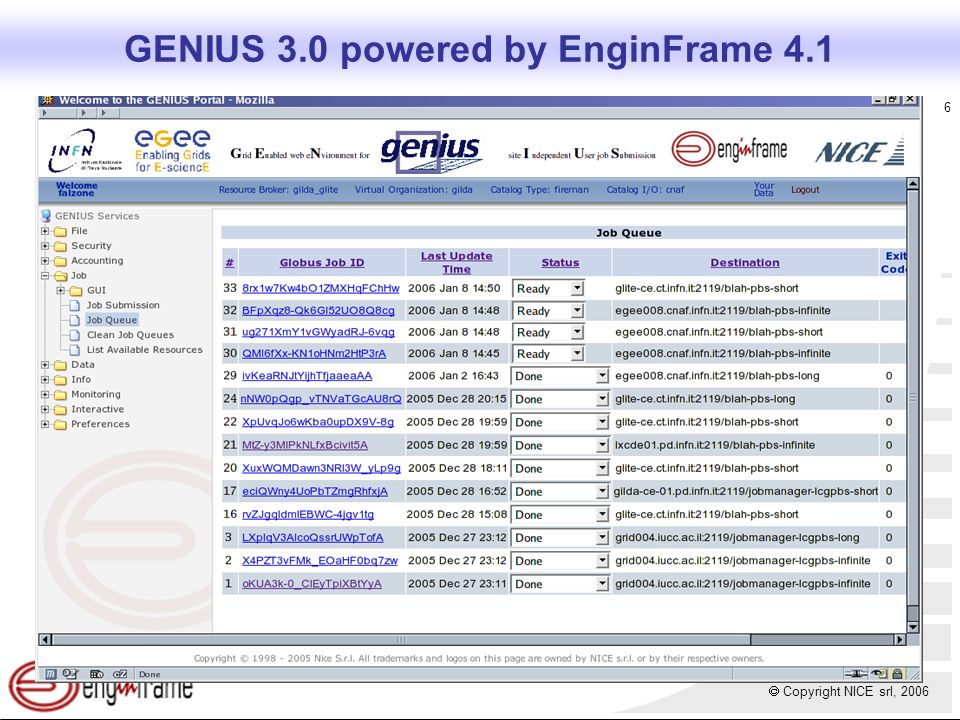The height and width of the screenshot is (720, 960).
Task: Open job ivKeaRNJtYijhTfjaaeaAA
Action: pos(307,376)
